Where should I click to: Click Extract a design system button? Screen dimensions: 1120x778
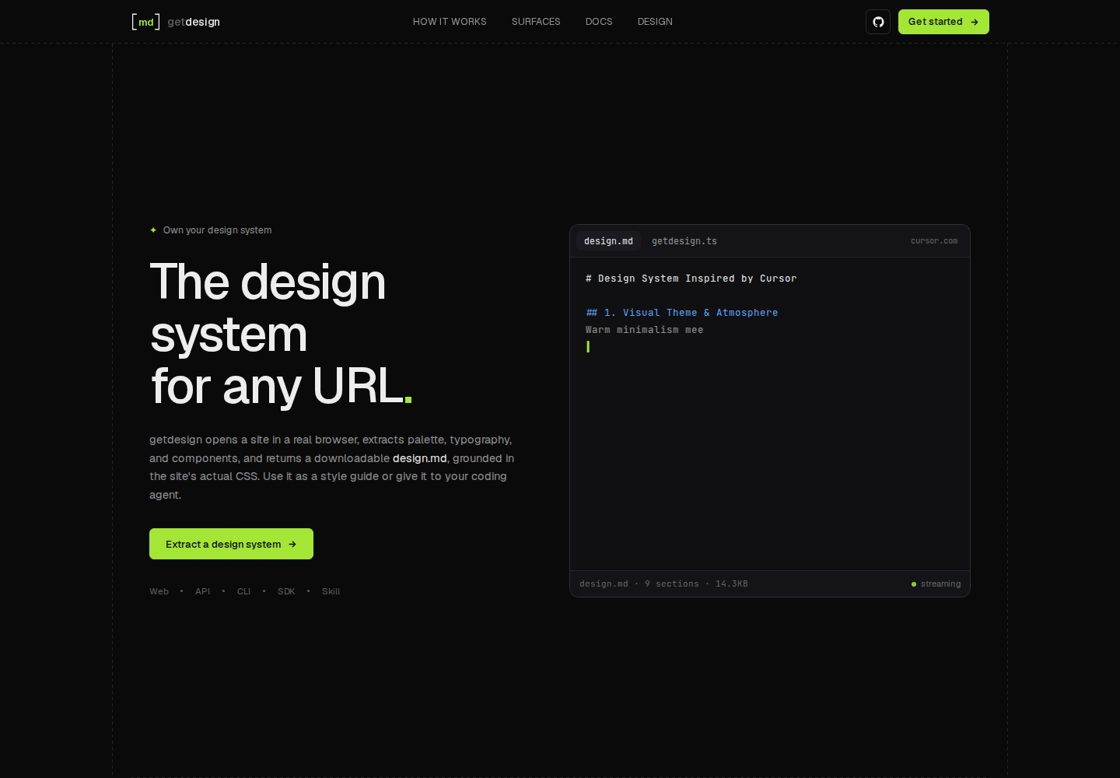(x=231, y=544)
